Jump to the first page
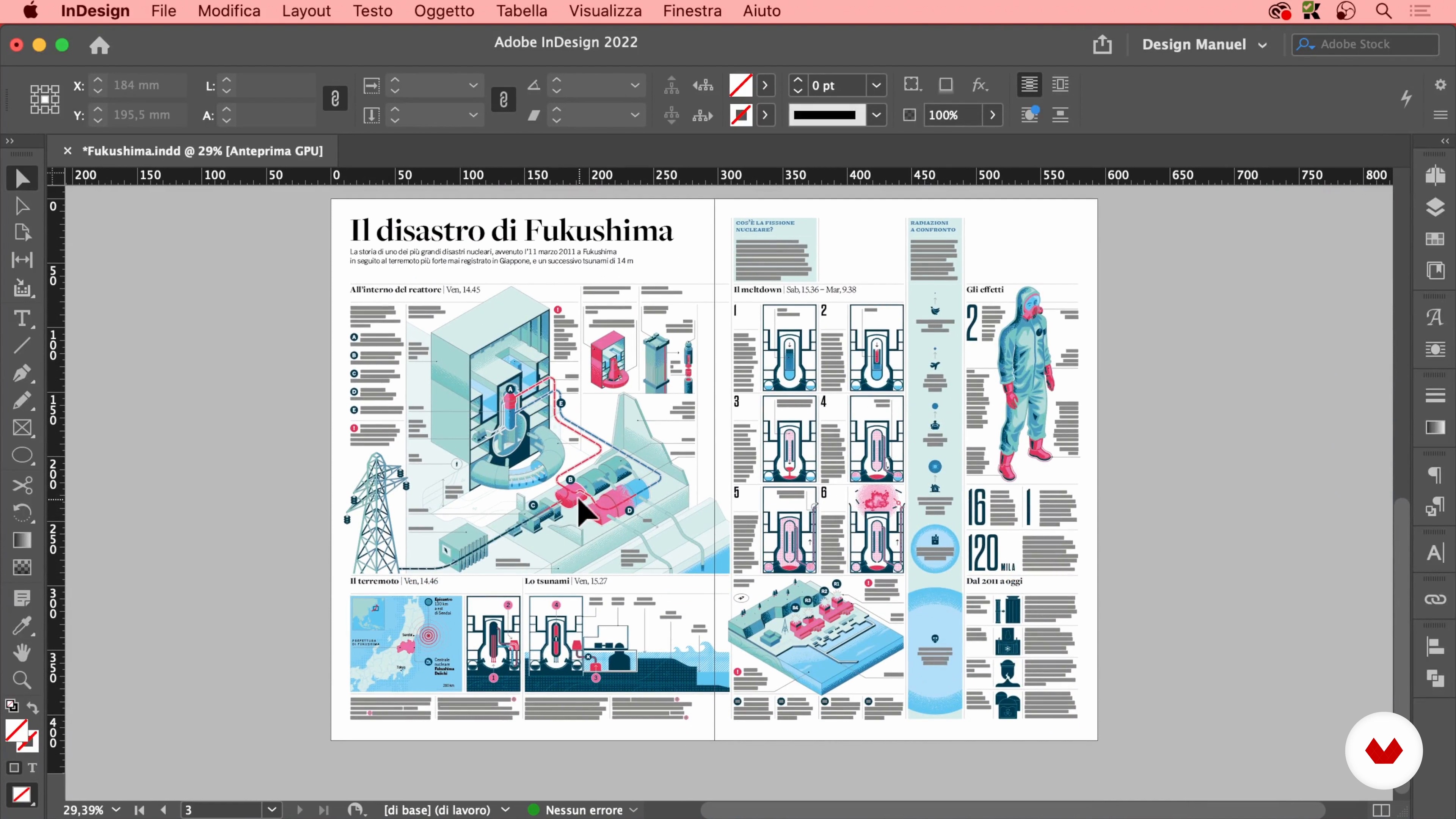The image size is (1456, 819). [139, 810]
